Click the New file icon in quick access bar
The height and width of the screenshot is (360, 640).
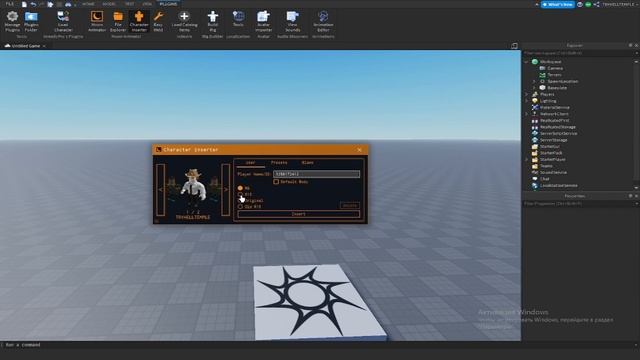point(24,4)
